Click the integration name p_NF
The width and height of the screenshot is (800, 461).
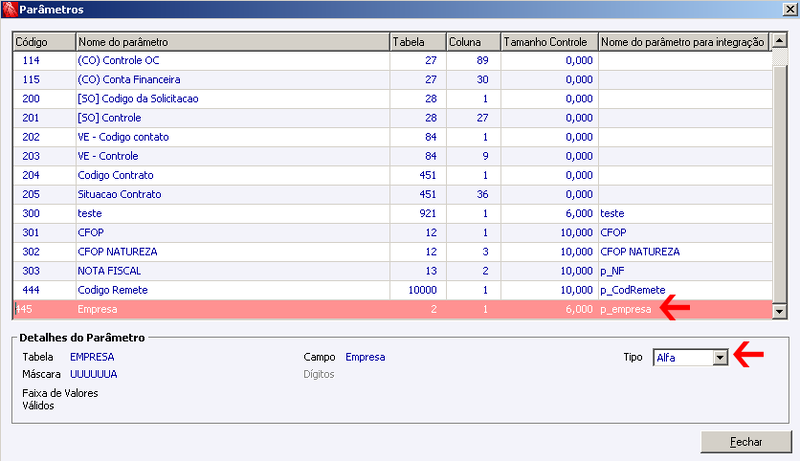[x=612, y=271]
